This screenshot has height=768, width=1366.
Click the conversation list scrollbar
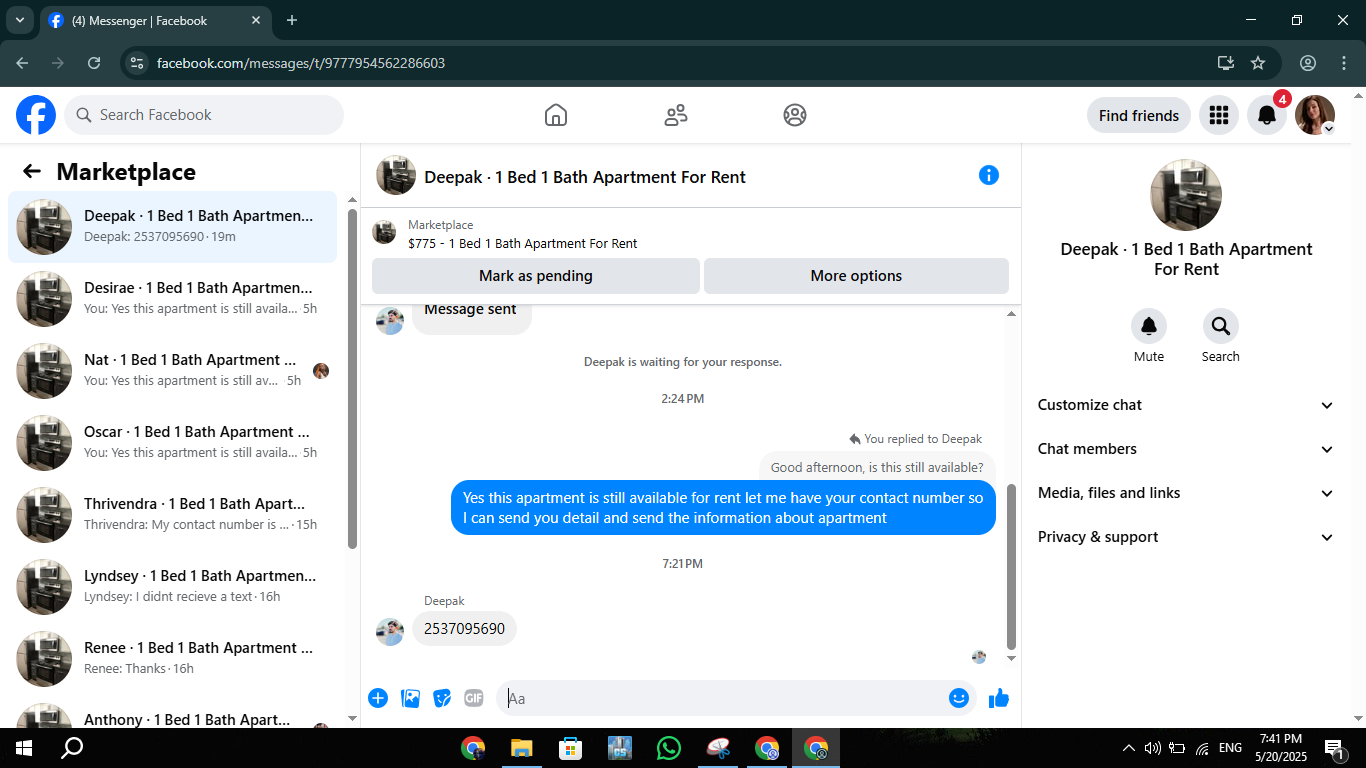[352, 379]
